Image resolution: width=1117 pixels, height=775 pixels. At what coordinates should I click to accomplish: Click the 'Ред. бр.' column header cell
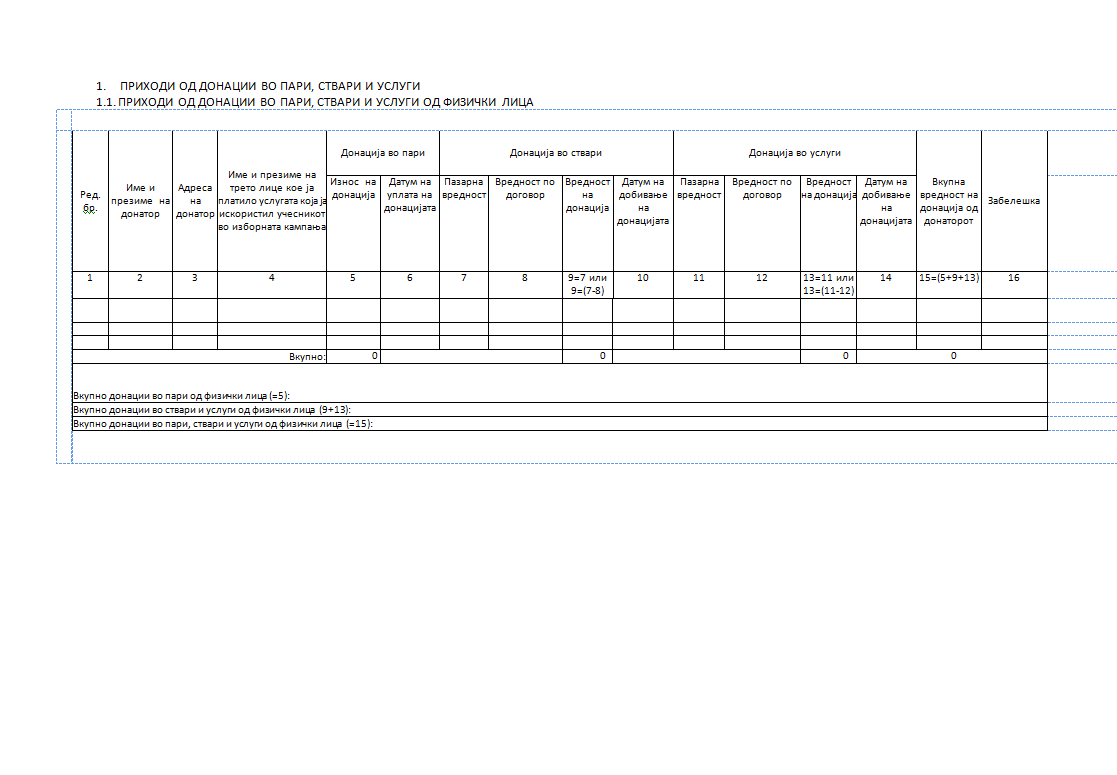pos(90,200)
